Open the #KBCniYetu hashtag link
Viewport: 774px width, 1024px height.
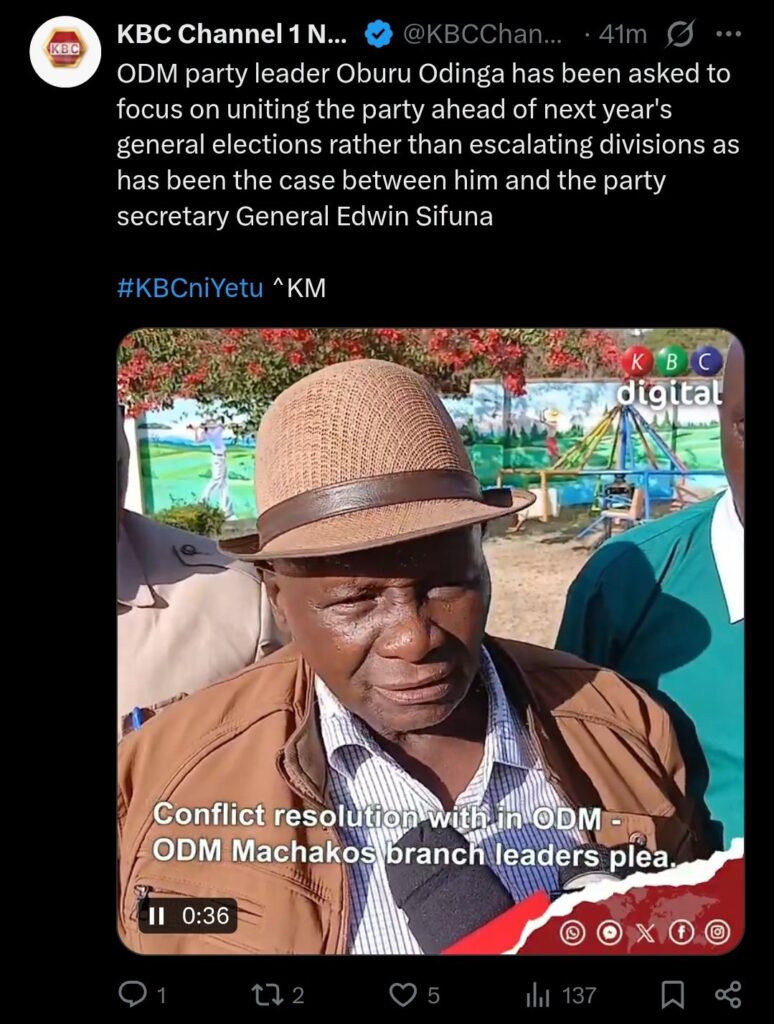[190, 287]
